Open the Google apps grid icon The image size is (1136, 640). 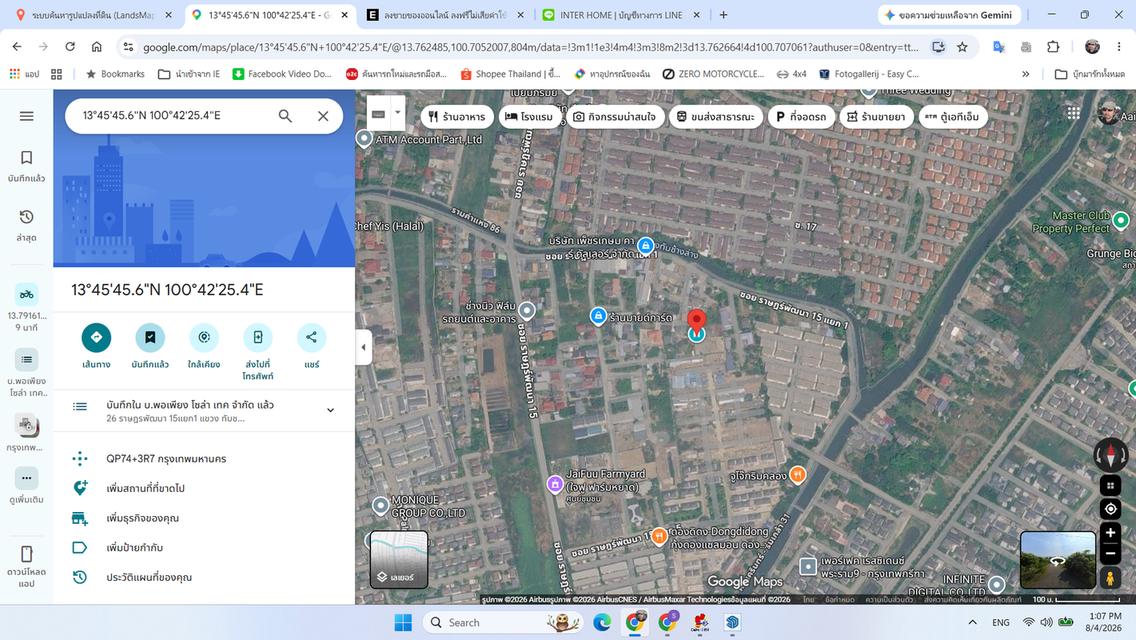tap(1074, 113)
